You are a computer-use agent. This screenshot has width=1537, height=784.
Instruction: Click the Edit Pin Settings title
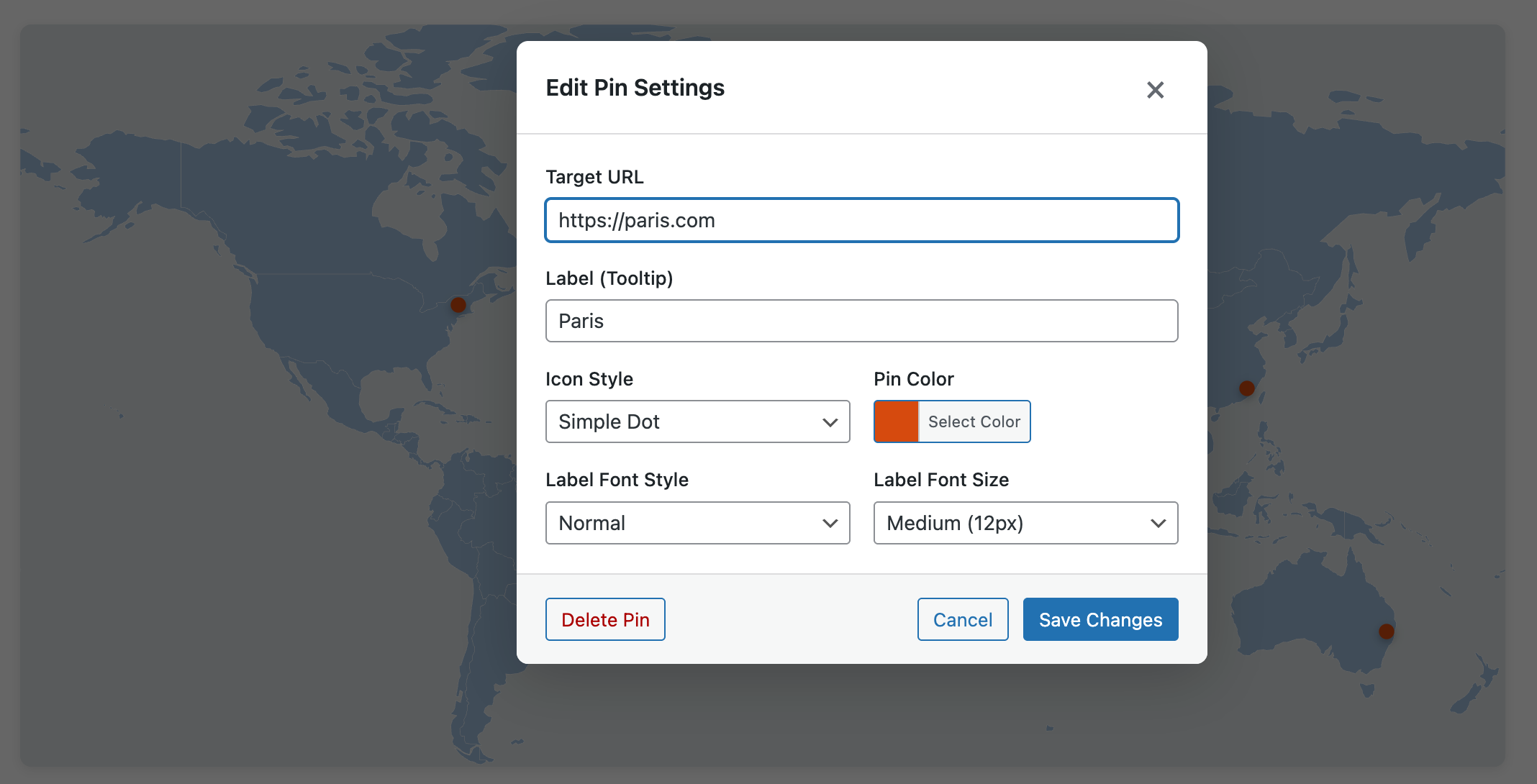(x=635, y=88)
